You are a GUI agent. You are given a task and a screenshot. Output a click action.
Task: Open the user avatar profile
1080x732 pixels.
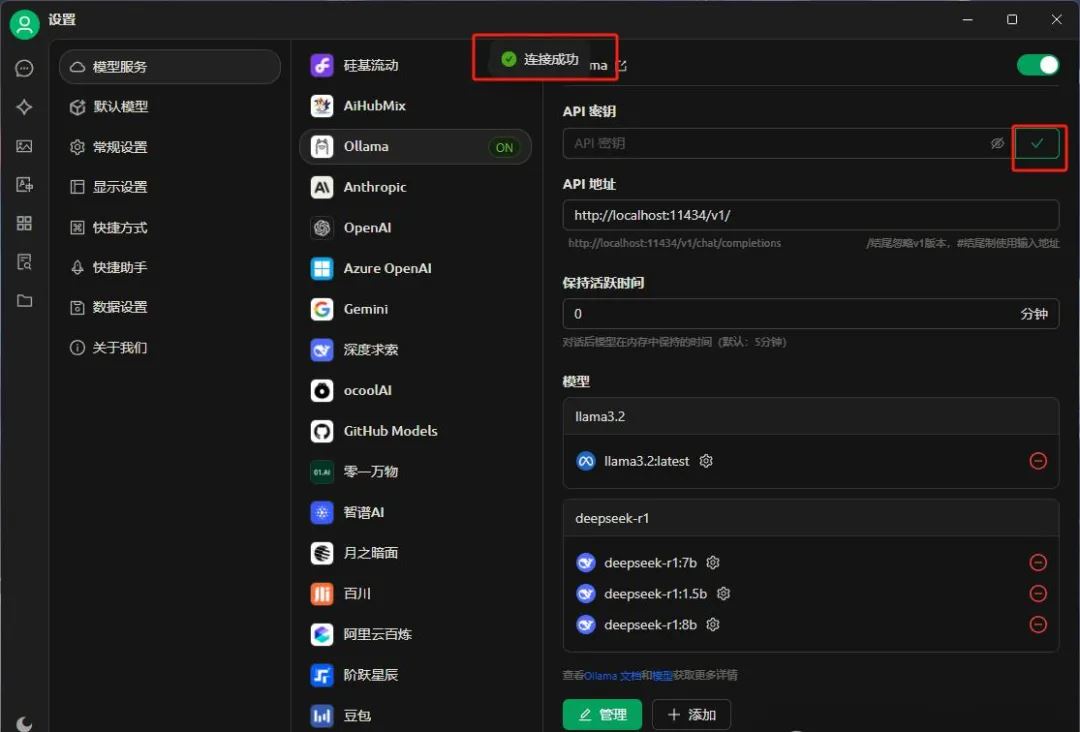[x=24, y=24]
